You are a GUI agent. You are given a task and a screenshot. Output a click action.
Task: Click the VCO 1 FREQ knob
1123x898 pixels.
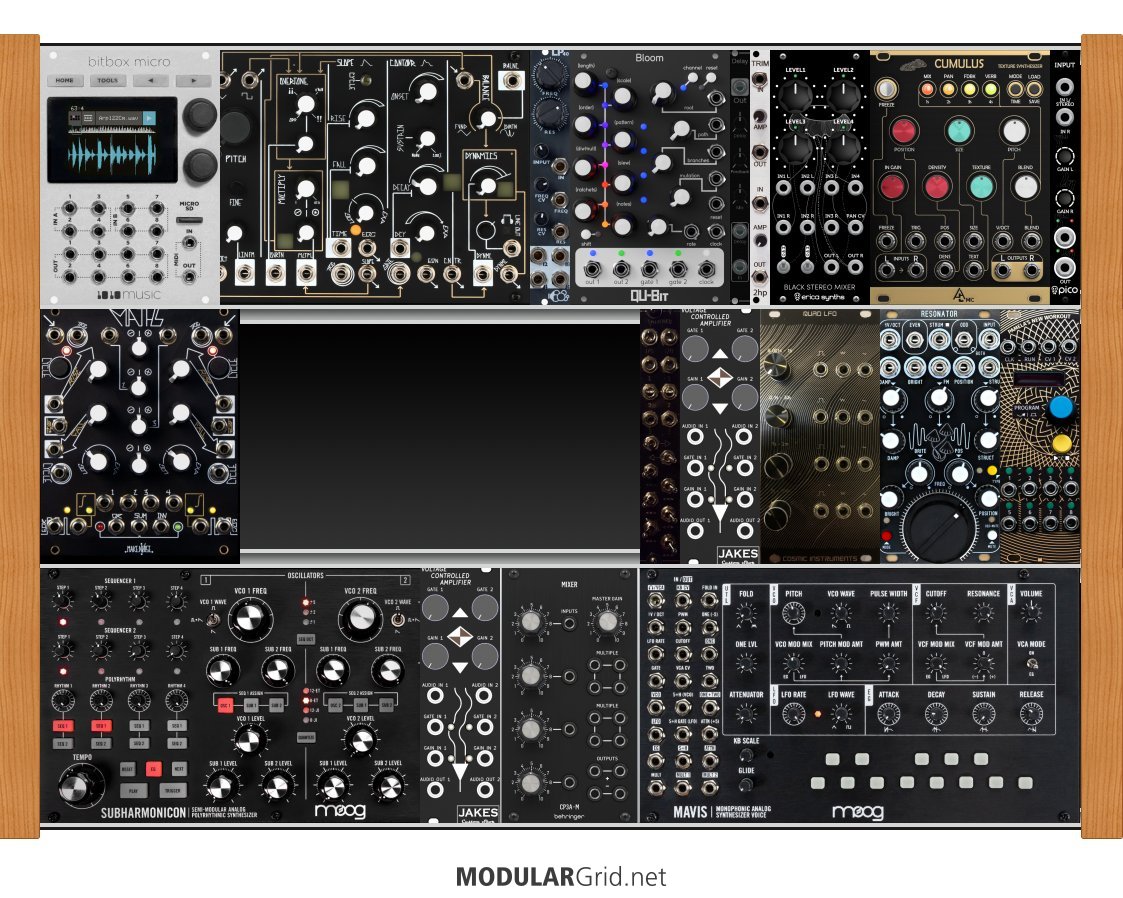coord(249,619)
